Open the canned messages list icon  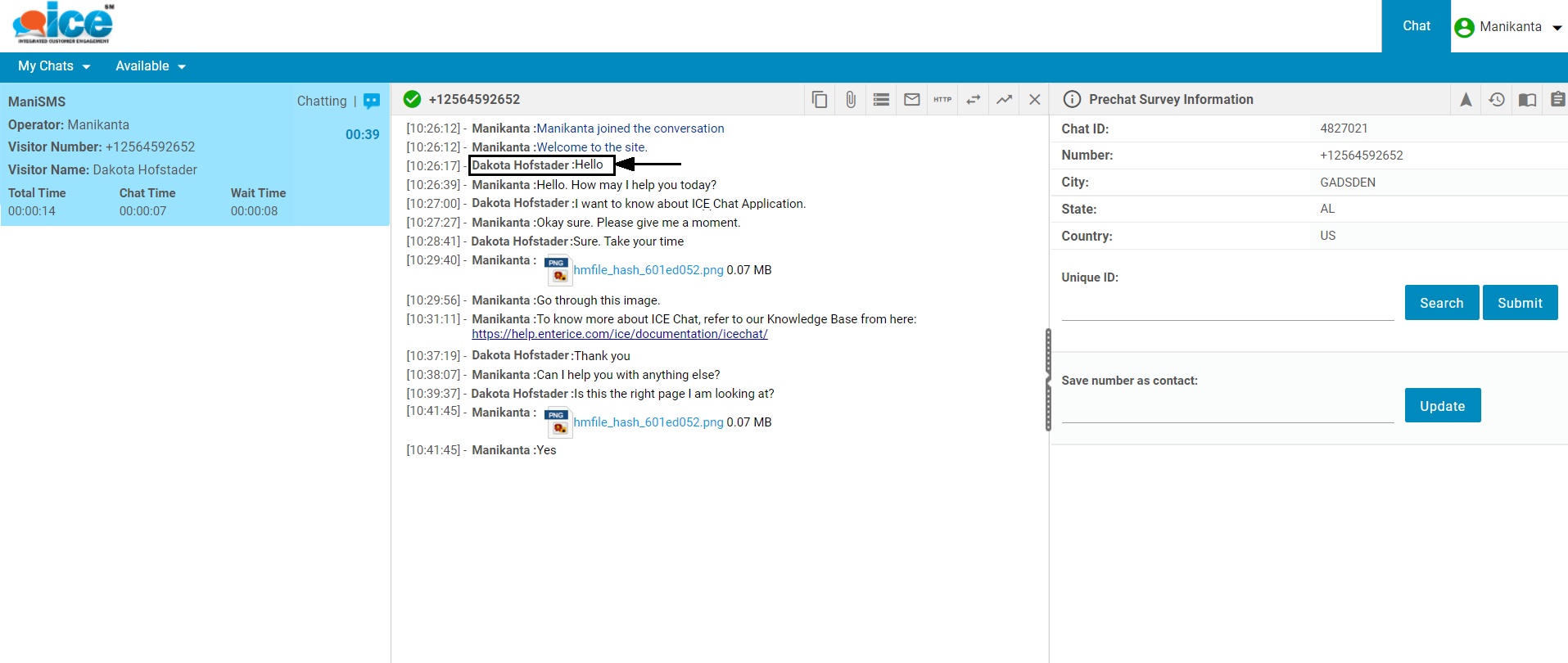tap(881, 100)
